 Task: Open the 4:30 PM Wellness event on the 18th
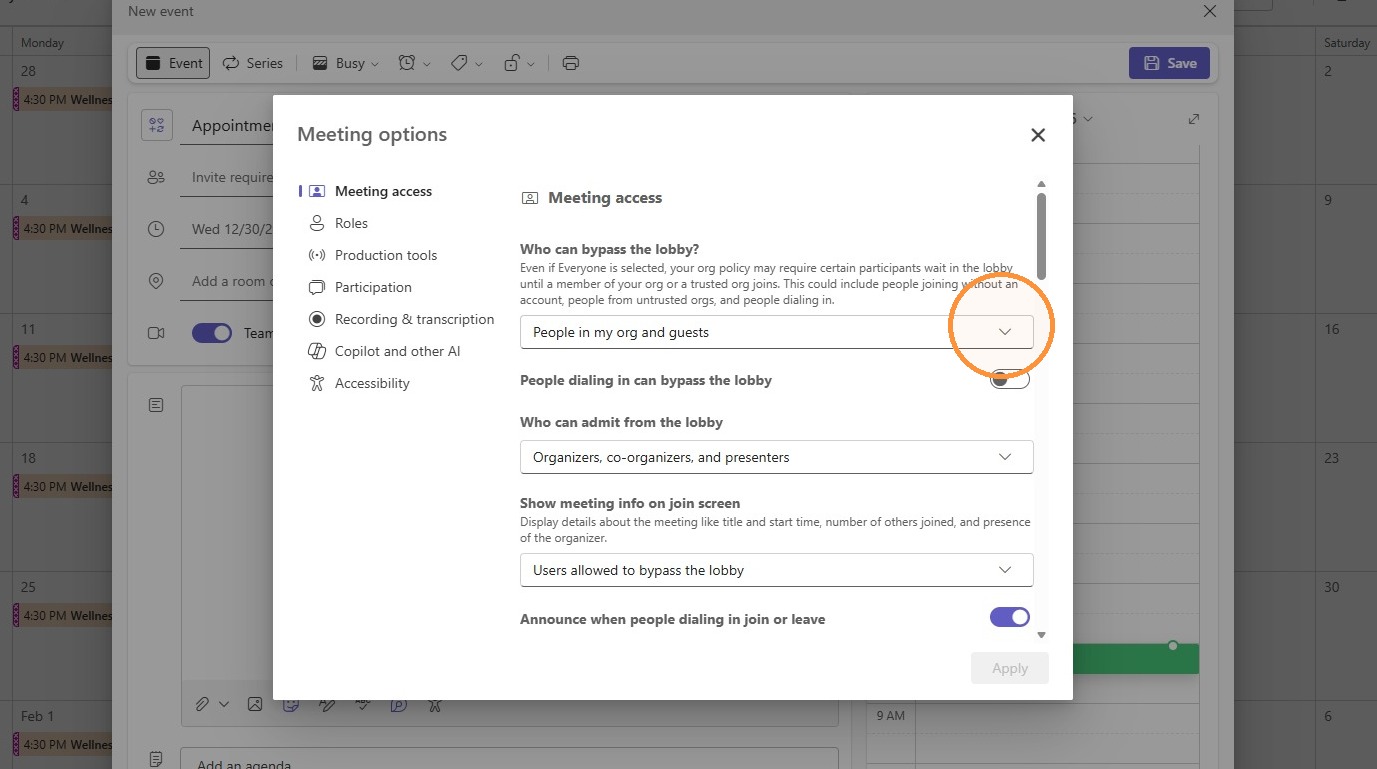coord(62,487)
